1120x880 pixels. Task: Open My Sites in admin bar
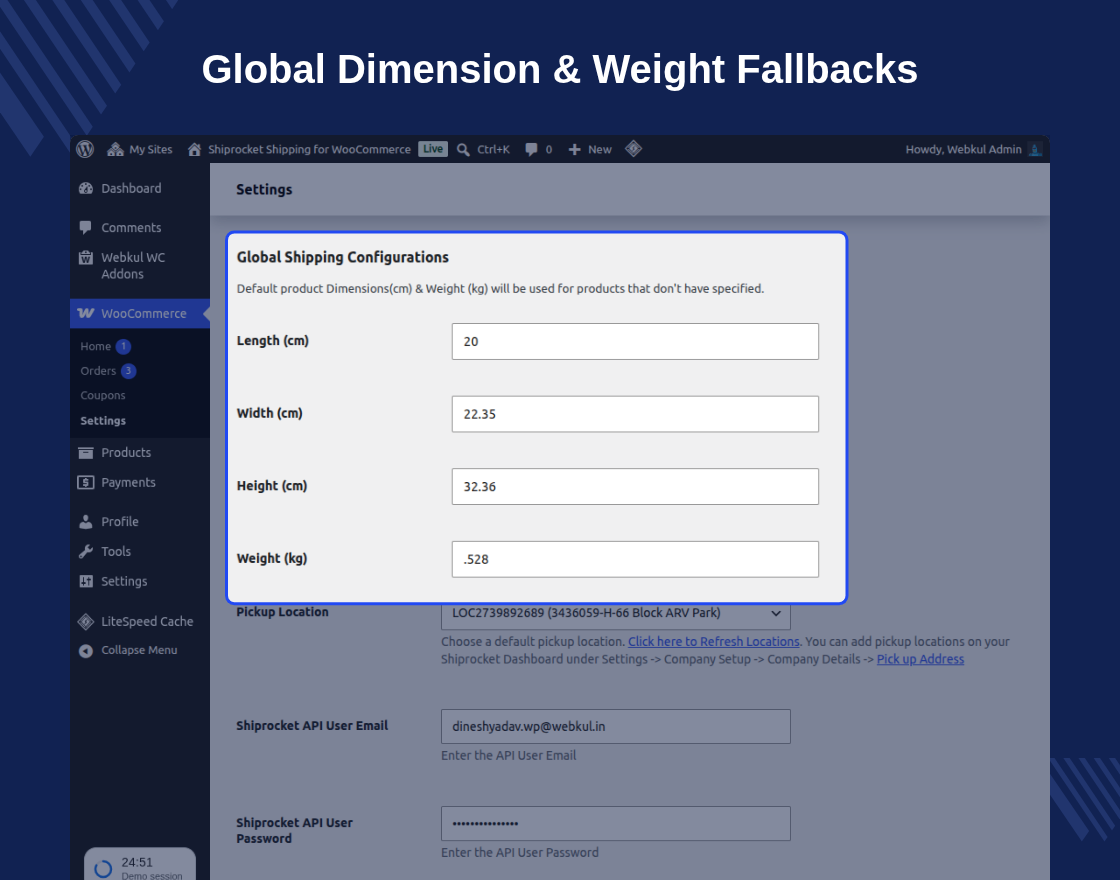tap(140, 149)
